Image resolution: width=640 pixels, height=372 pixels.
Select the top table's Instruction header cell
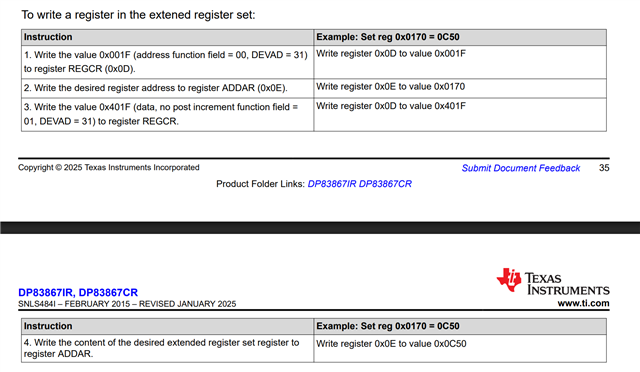[167, 37]
